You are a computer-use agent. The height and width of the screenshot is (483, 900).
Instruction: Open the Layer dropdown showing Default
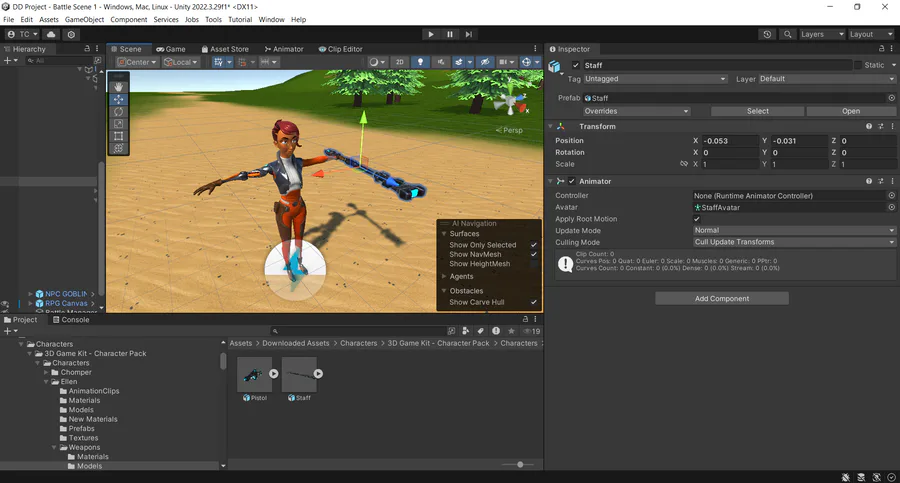pyautogui.click(x=827, y=79)
